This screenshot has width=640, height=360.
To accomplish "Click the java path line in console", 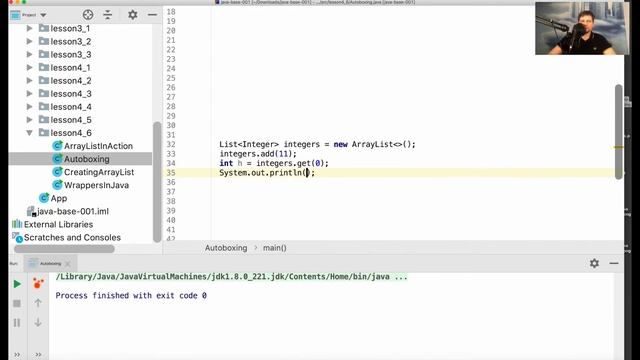I will (231, 277).
